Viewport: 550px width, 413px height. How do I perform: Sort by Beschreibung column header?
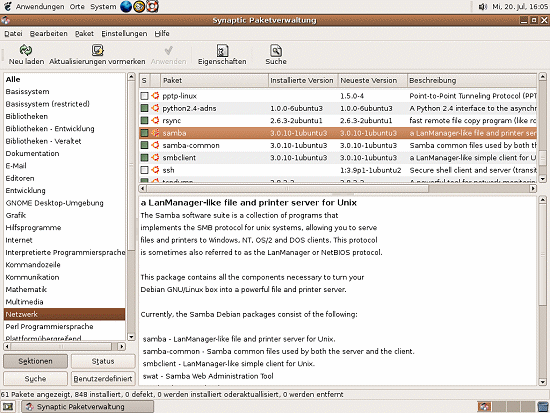pos(472,80)
